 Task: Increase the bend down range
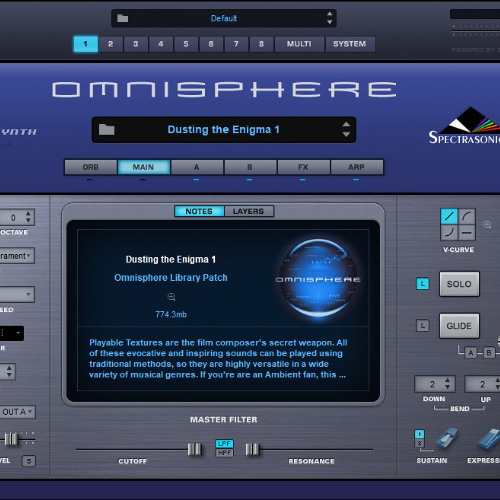tap(448, 380)
